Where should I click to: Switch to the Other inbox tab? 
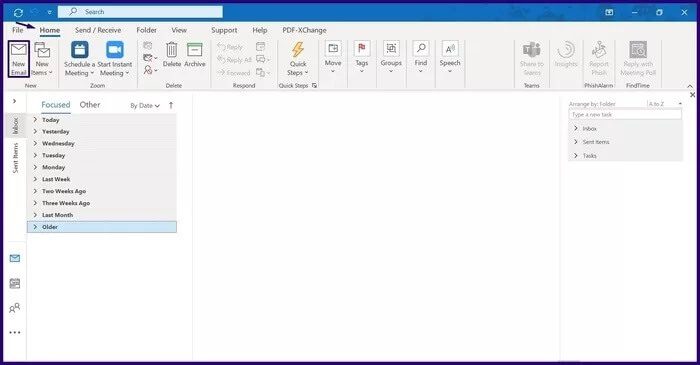coord(90,105)
